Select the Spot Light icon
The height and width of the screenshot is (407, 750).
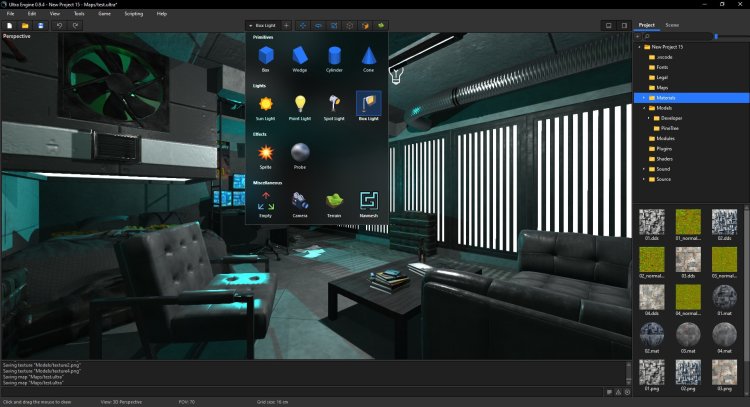(x=334, y=104)
